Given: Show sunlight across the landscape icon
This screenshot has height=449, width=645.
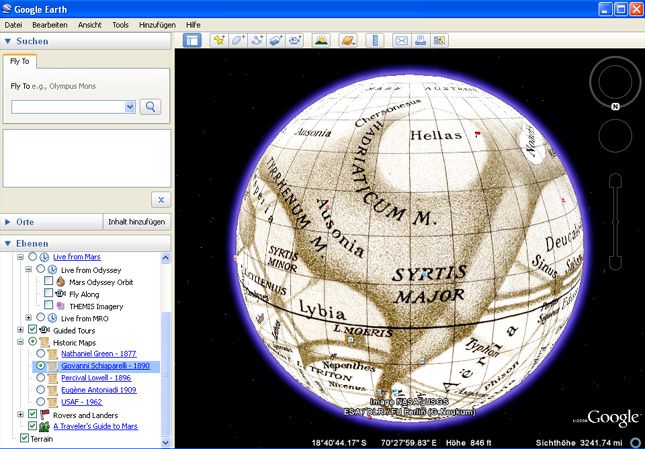Looking at the screenshot, I should click(321, 40).
